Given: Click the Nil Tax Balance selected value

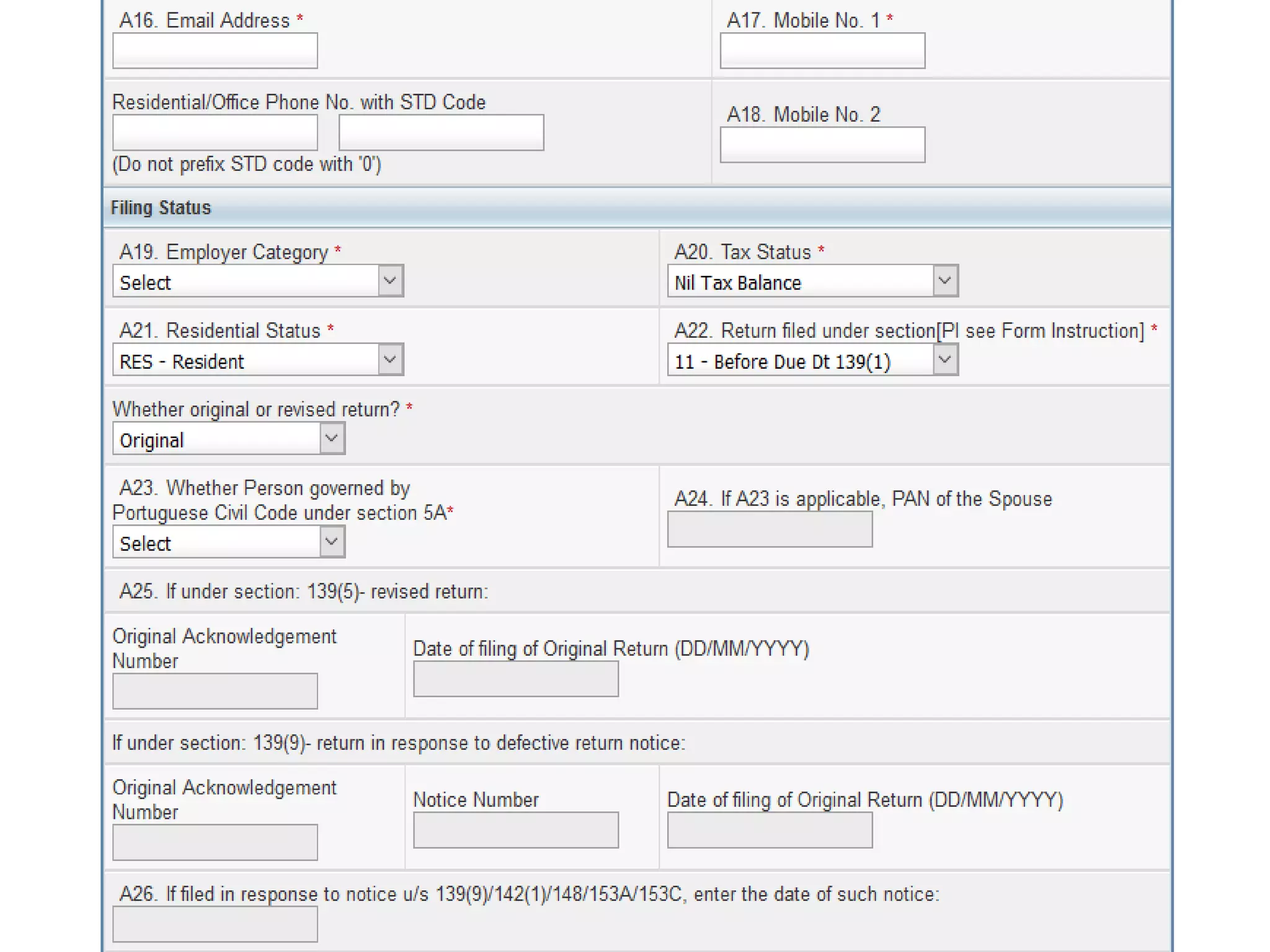Looking at the screenshot, I should [738, 283].
